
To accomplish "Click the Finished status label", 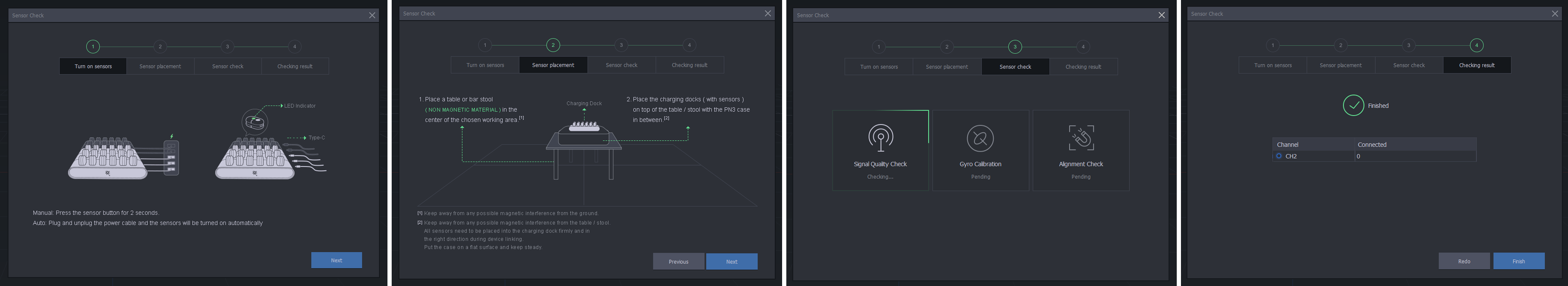I will point(1378,106).
